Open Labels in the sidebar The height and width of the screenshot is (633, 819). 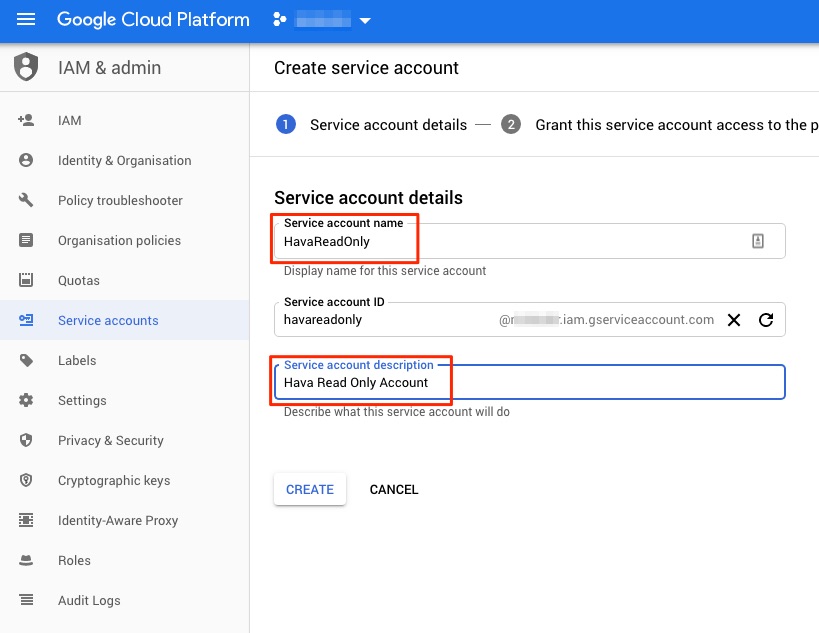point(124,360)
